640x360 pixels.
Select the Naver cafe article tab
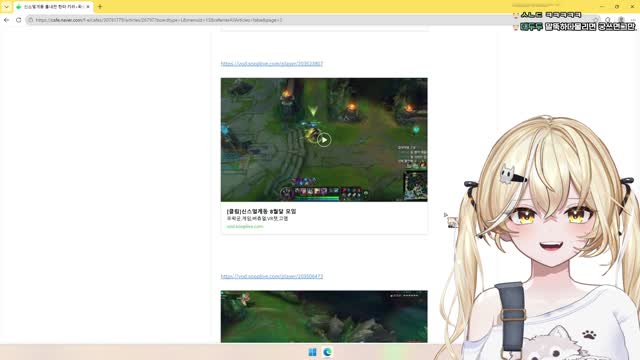click(x=52, y=7)
